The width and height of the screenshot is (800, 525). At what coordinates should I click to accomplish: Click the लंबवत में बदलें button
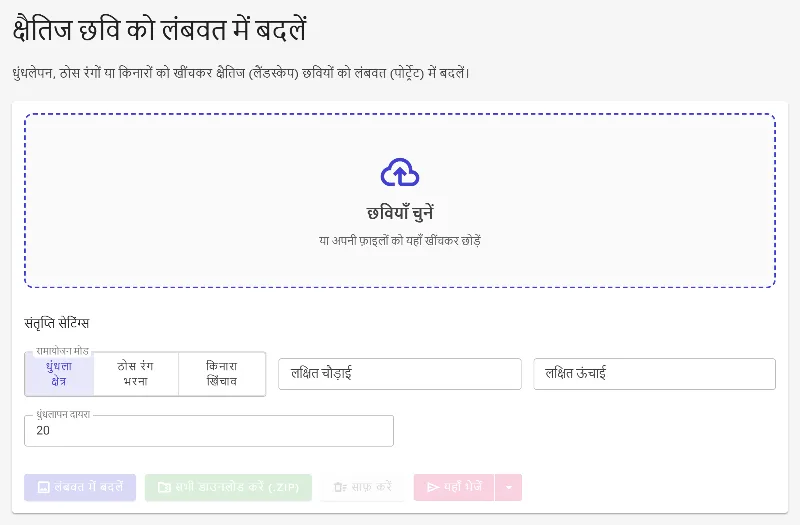80,487
